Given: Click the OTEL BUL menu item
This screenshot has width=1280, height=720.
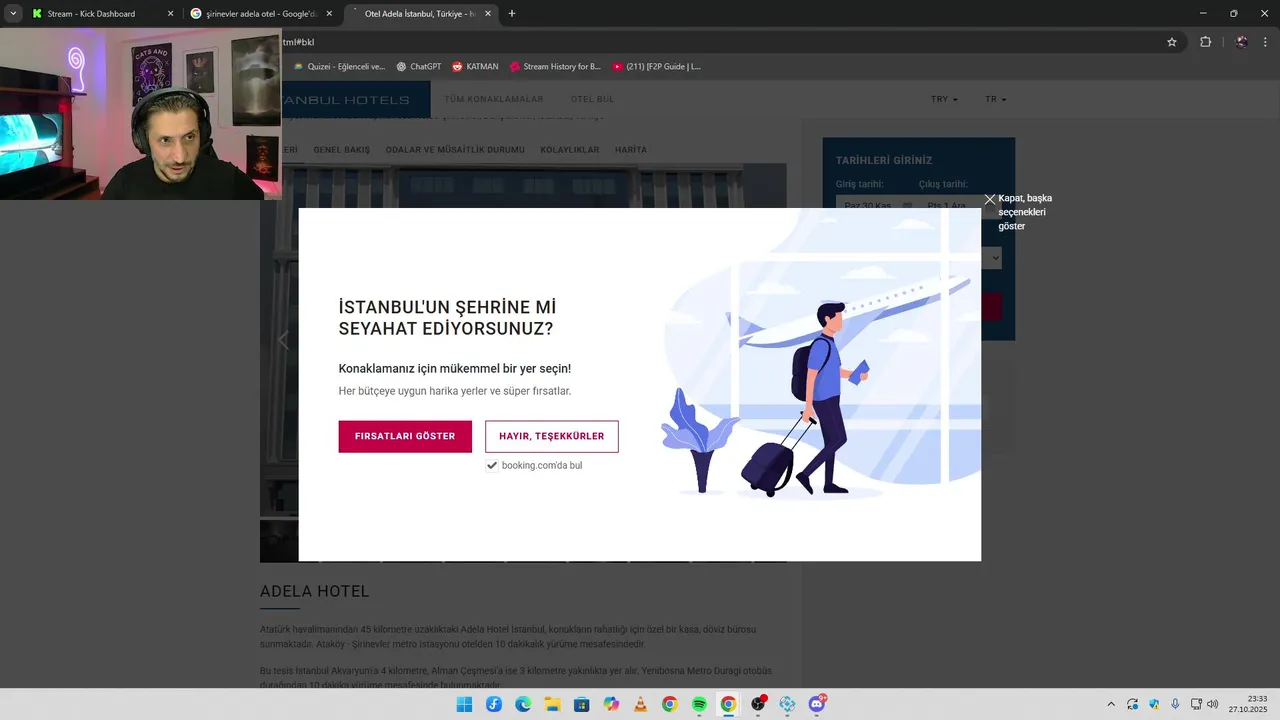Looking at the screenshot, I should [593, 99].
